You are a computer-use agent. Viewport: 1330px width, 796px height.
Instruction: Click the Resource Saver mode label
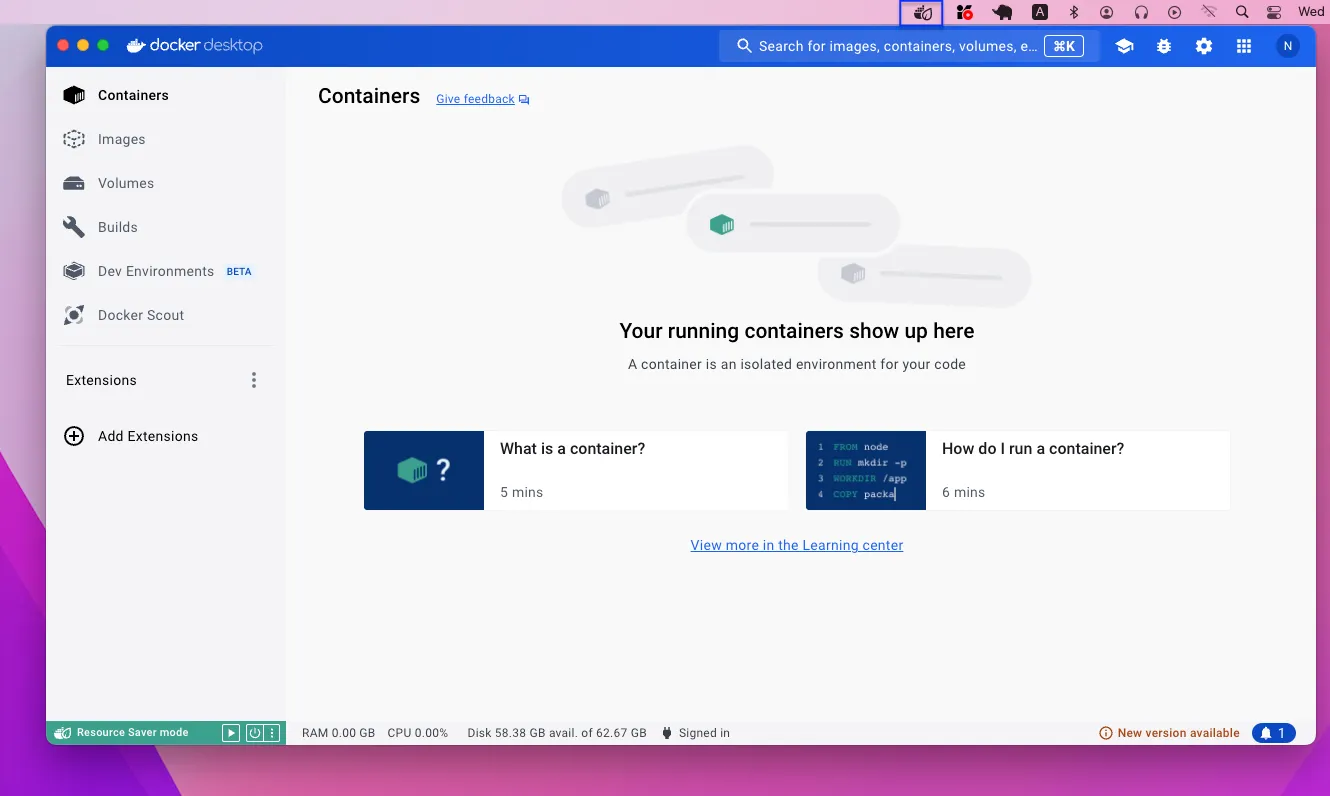[132, 733]
